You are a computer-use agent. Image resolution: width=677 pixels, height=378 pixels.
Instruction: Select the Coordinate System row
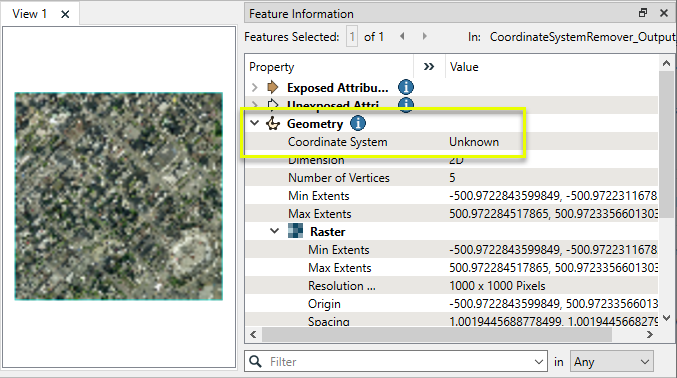(x=451, y=142)
